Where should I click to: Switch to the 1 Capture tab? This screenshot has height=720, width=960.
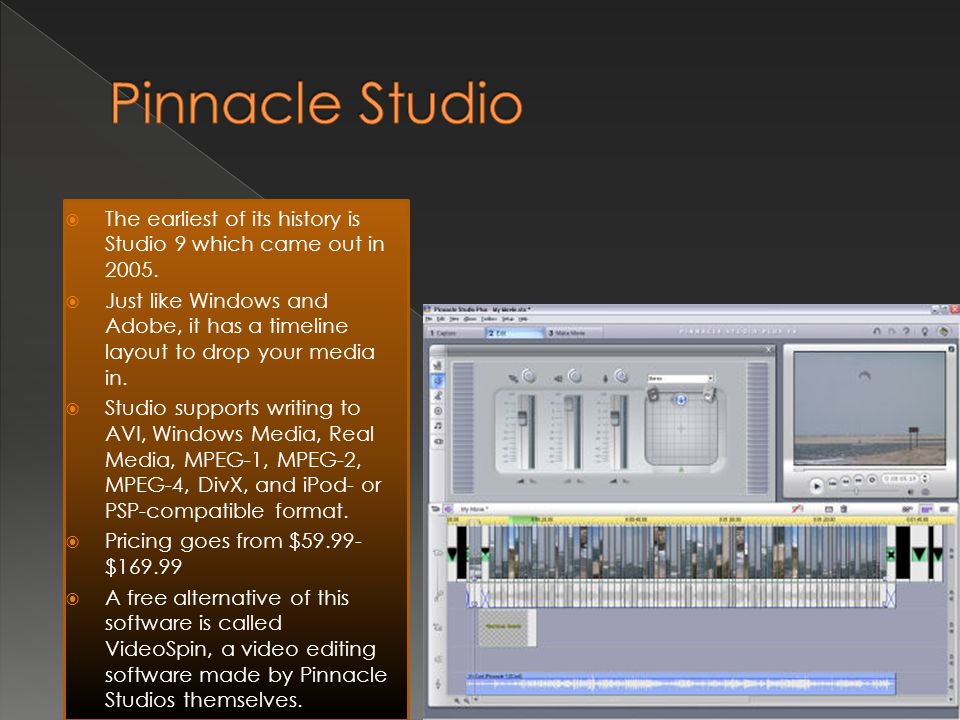click(454, 332)
